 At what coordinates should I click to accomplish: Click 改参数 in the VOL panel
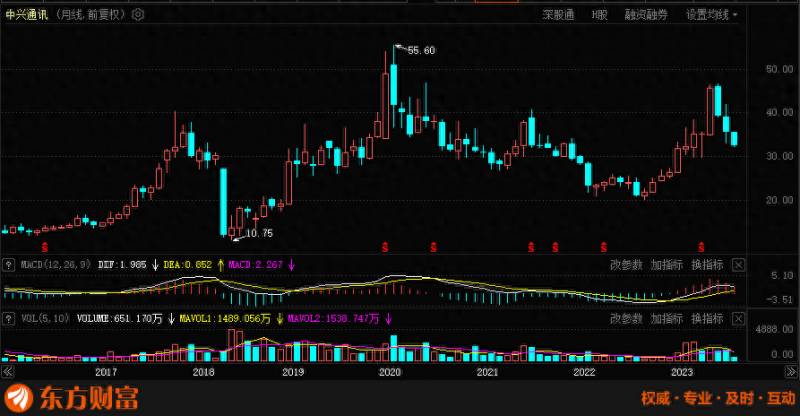pos(626,319)
